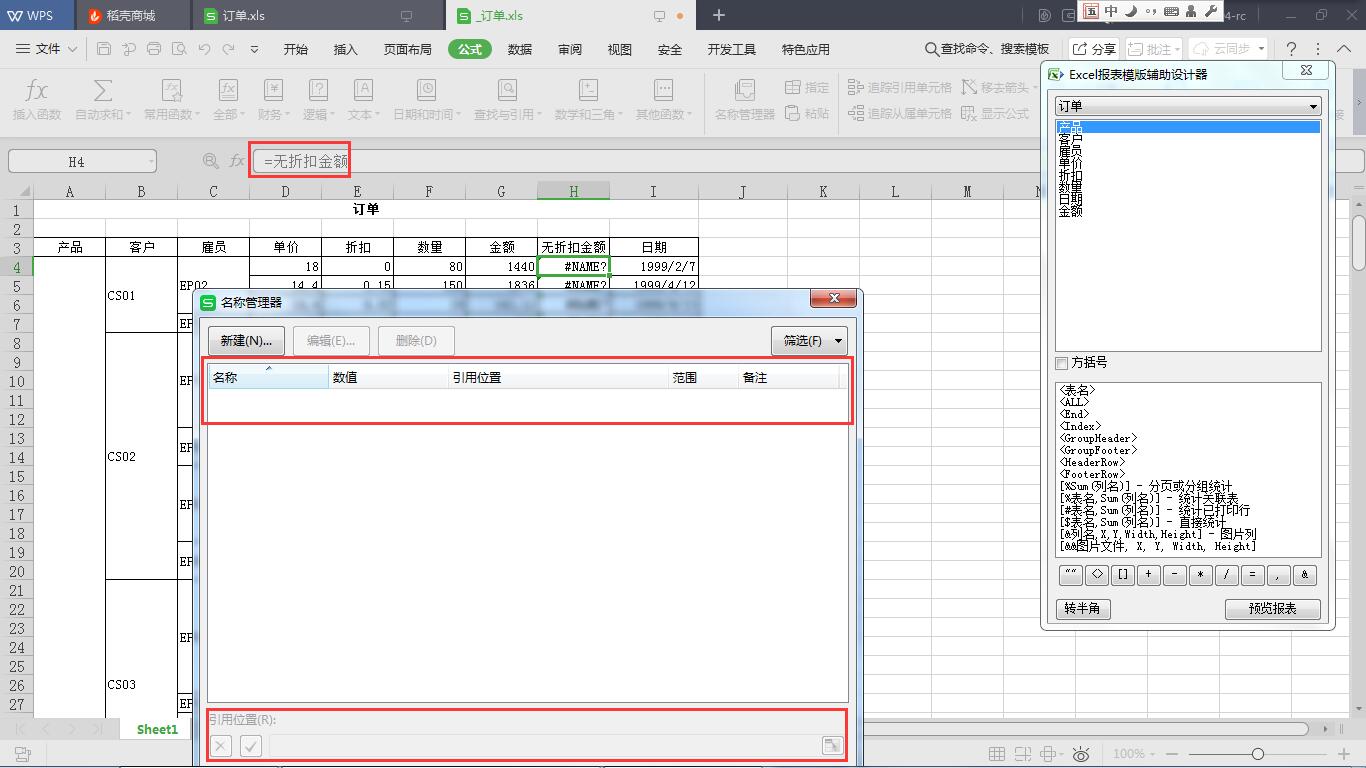The height and width of the screenshot is (768, 1366).
Task: Open the Name Manager ribbon icon
Action: coord(744,92)
